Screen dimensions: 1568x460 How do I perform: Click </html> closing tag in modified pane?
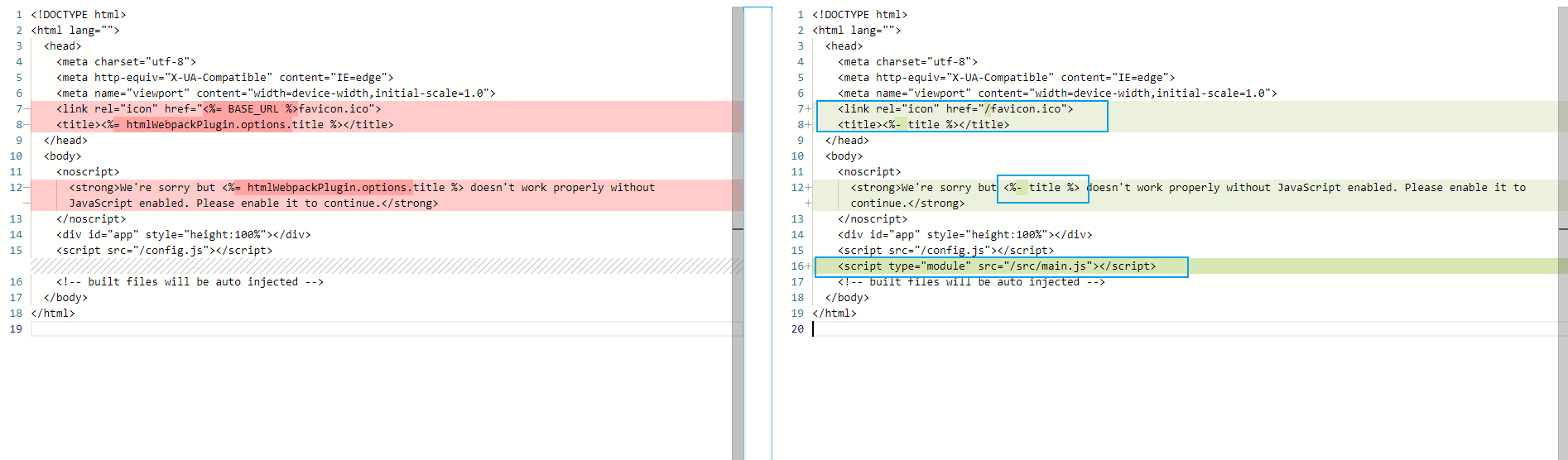point(835,314)
